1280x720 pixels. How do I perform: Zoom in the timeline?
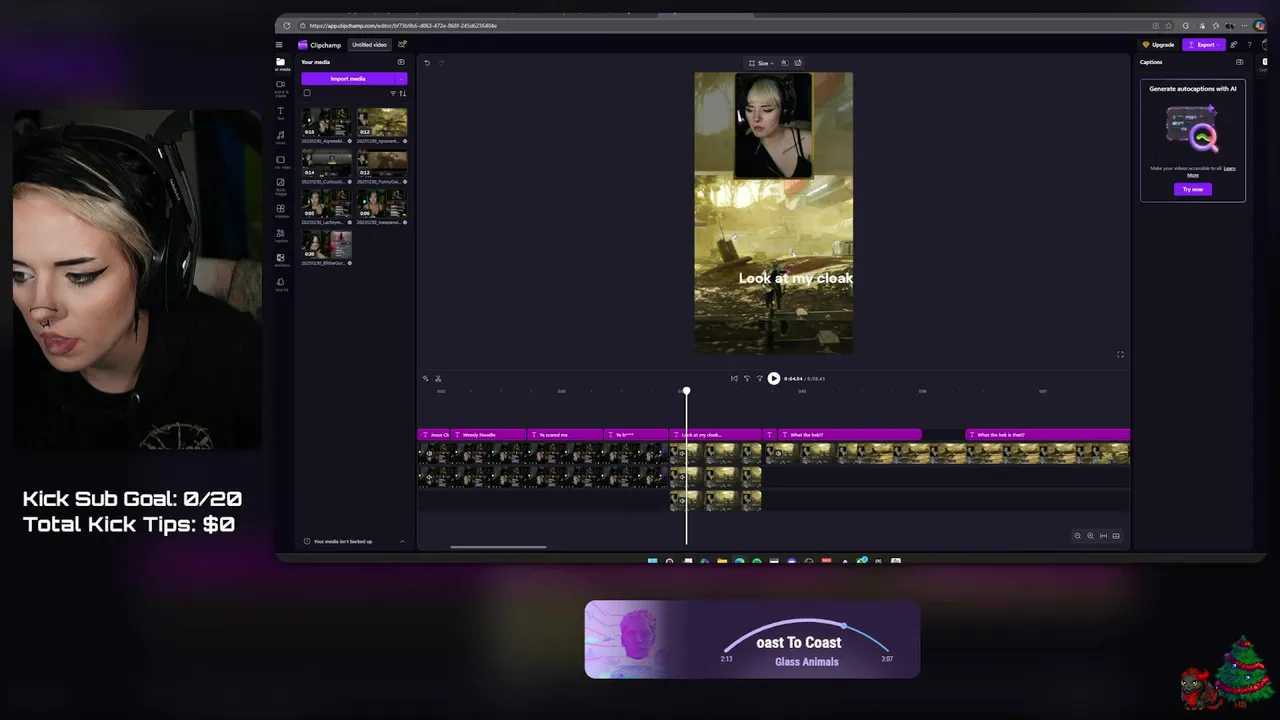1090,536
